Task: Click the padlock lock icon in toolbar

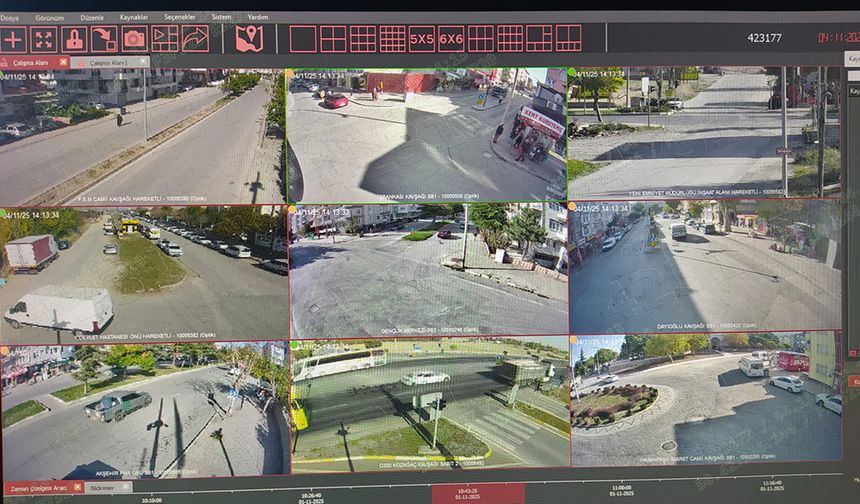Action: tap(74, 39)
